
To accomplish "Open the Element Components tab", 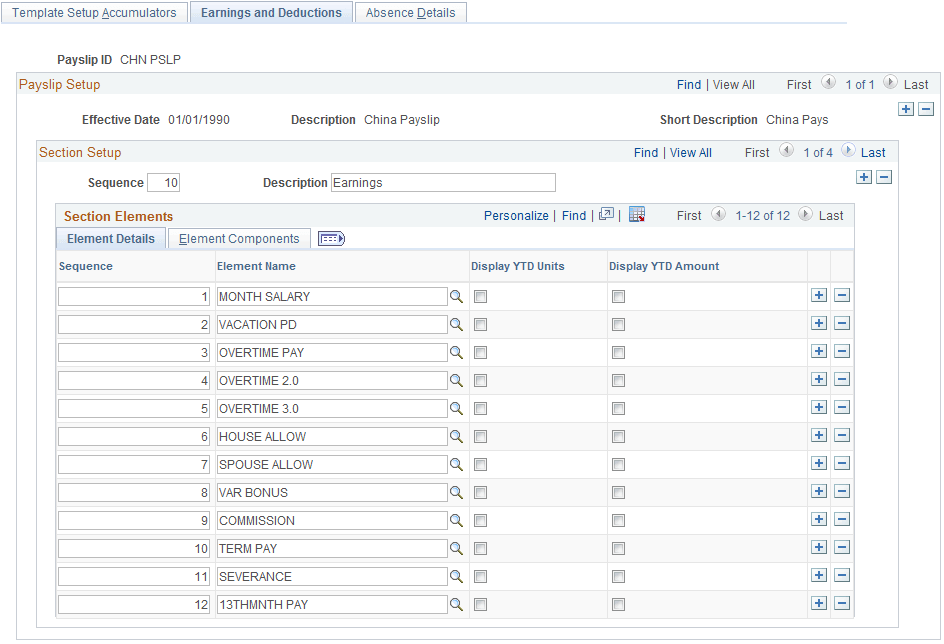I will pos(238,238).
